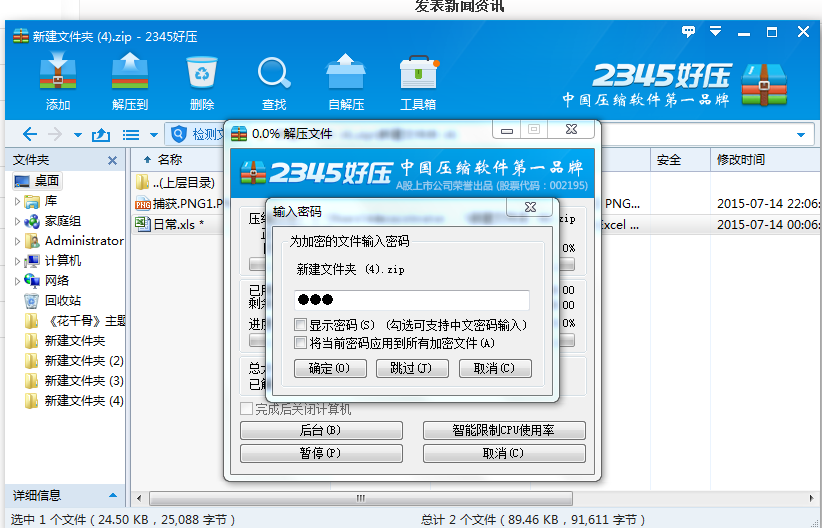Open the ..(上层目录) parent folder entry
This screenshot has height=528, width=822.
(x=176, y=182)
